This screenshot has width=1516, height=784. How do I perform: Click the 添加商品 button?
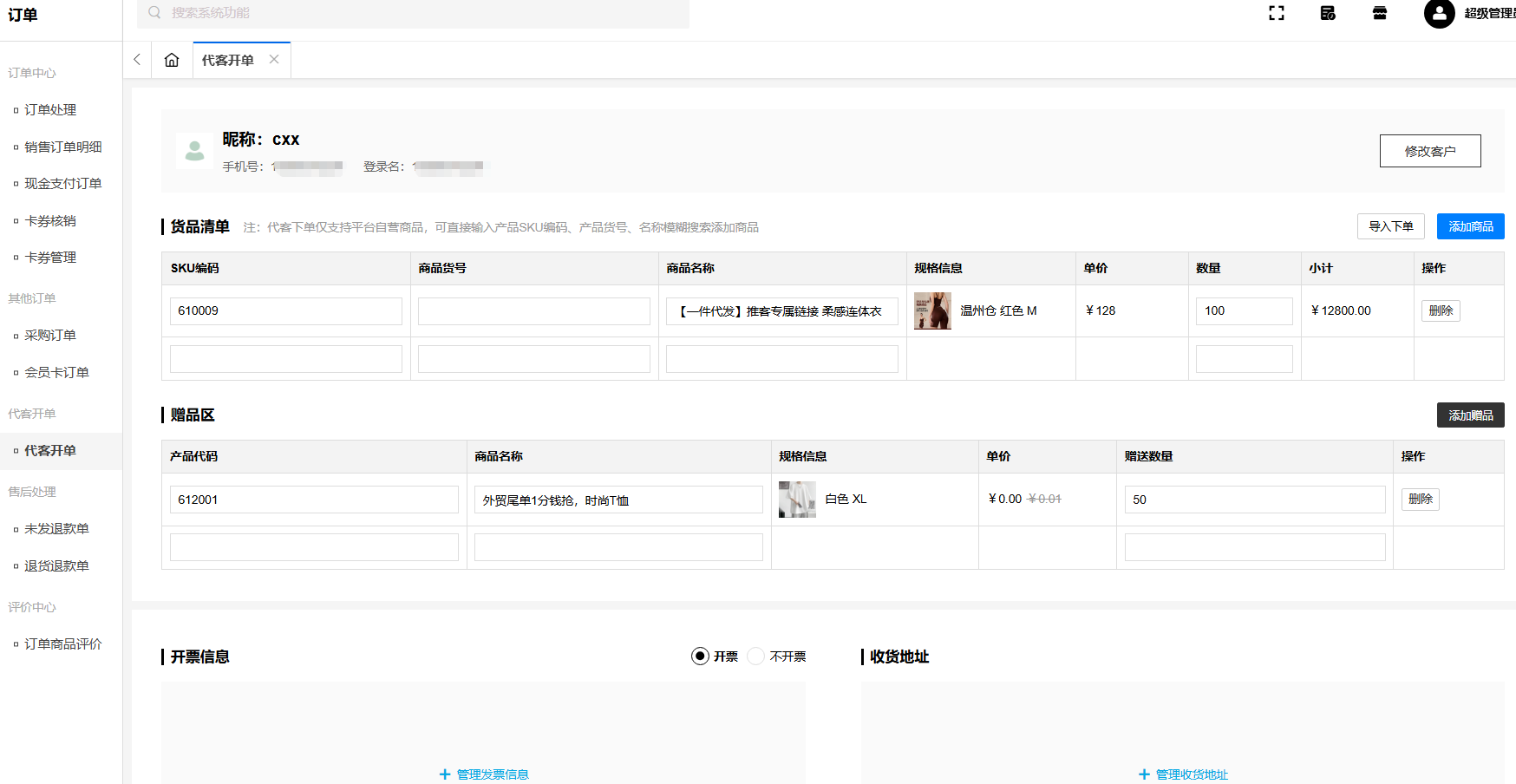[x=1470, y=226]
